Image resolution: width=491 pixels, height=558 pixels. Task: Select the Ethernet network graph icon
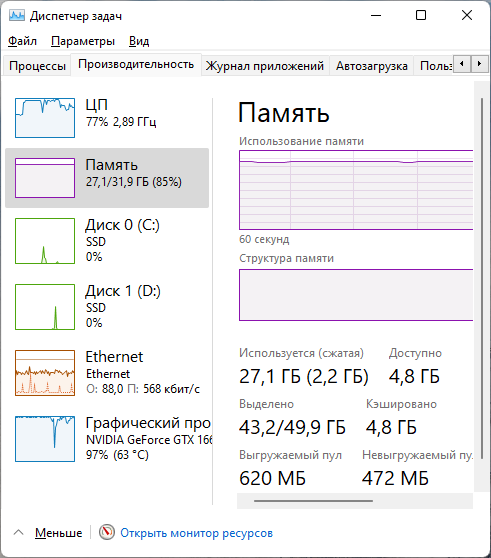coord(45,373)
